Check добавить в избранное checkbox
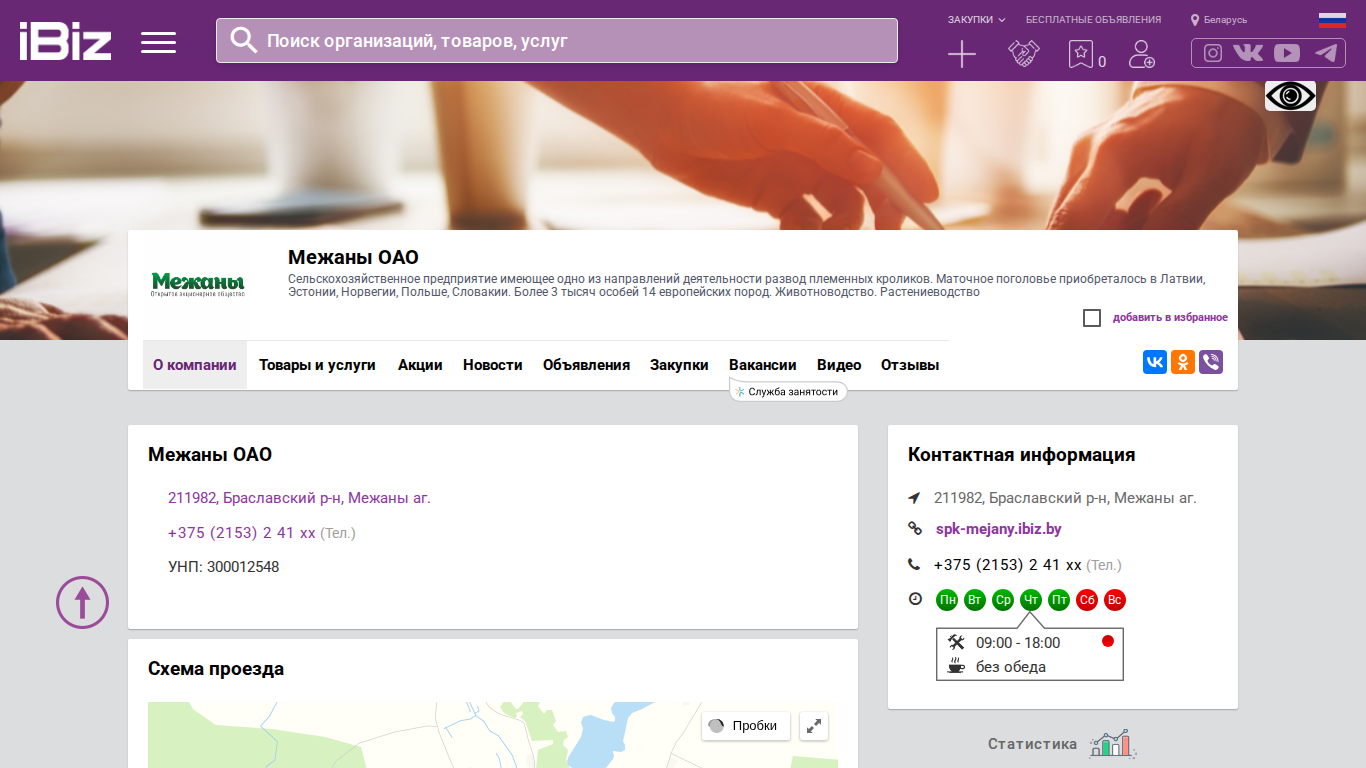The image size is (1366, 768). click(x=1092, y=318)
